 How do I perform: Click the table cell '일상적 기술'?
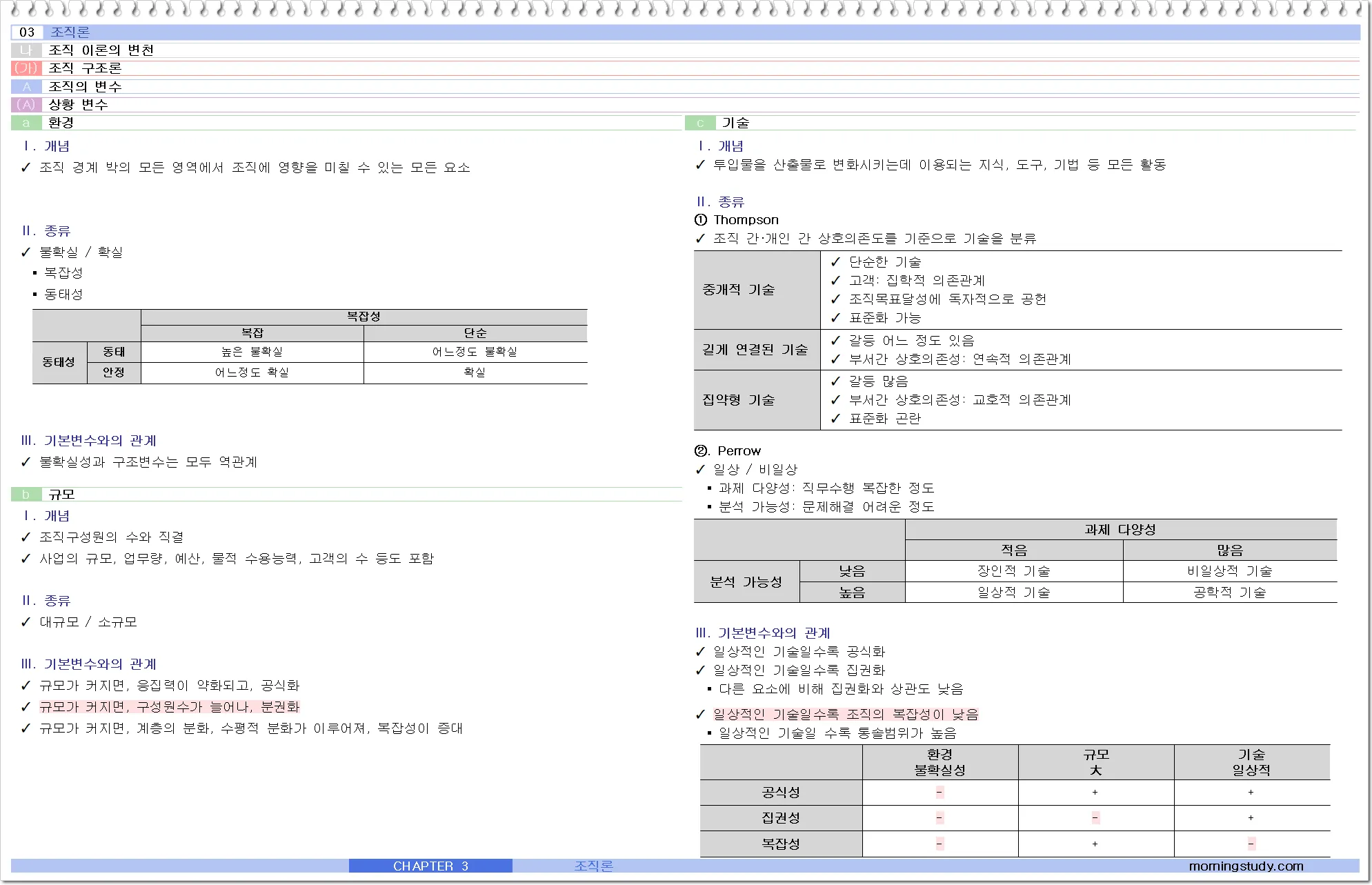point(1014,593)
